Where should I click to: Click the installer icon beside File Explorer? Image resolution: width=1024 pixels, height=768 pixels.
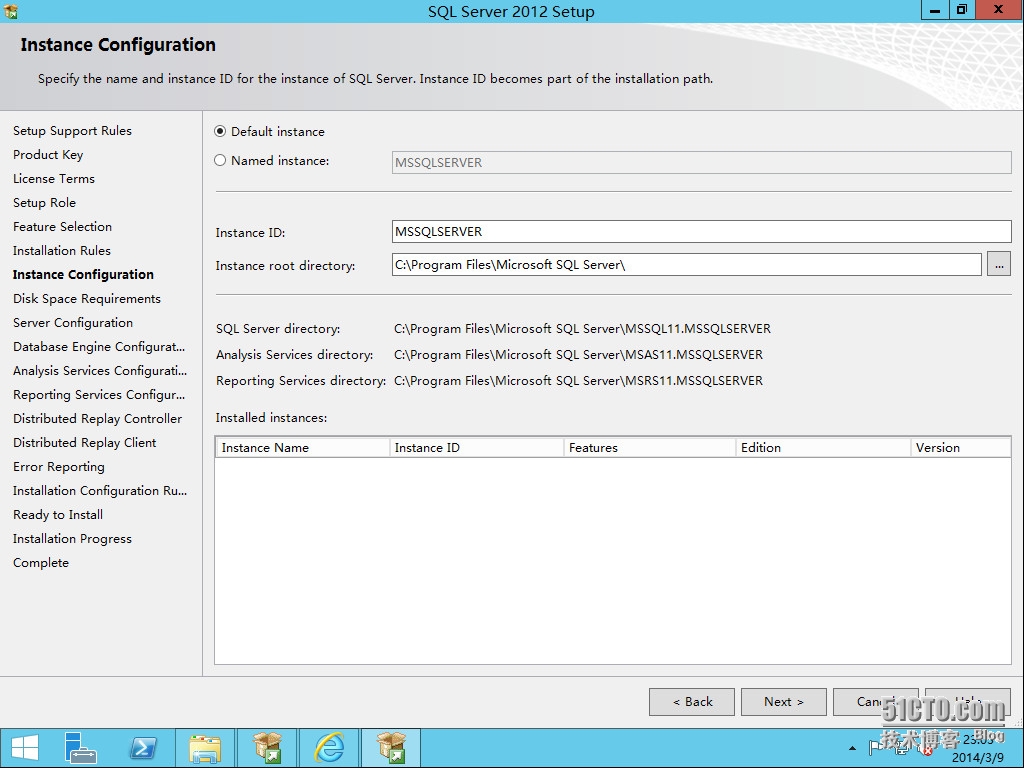click(x=267, y=748)
